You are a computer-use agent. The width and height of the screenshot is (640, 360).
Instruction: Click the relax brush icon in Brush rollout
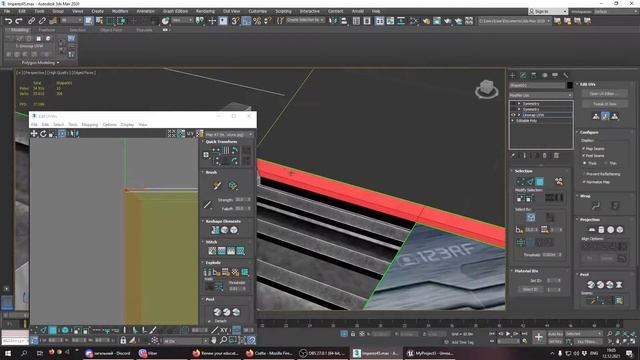click(233, 186)
